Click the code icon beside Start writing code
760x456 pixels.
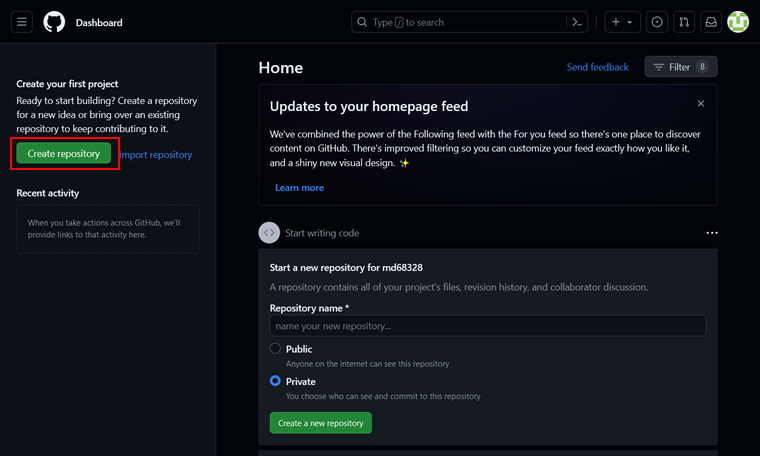pyautogui.click(x=269, y=233)
